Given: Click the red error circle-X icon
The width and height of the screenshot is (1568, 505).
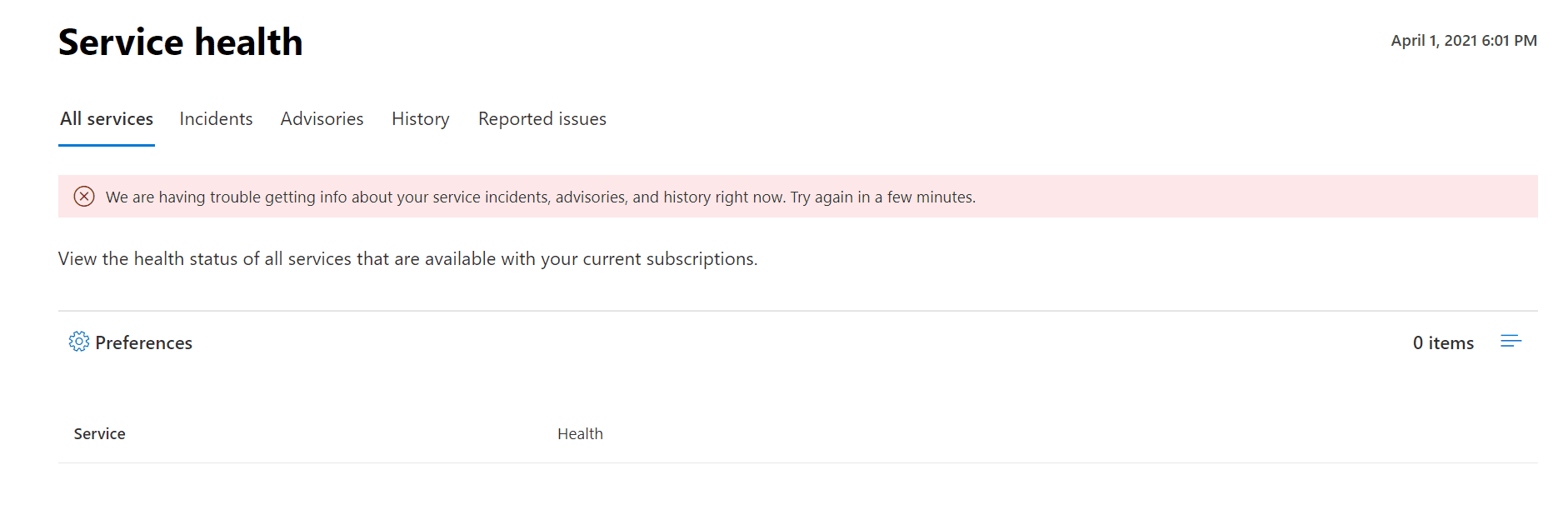Looking at the screenshot, I should (x=84, y=197).
